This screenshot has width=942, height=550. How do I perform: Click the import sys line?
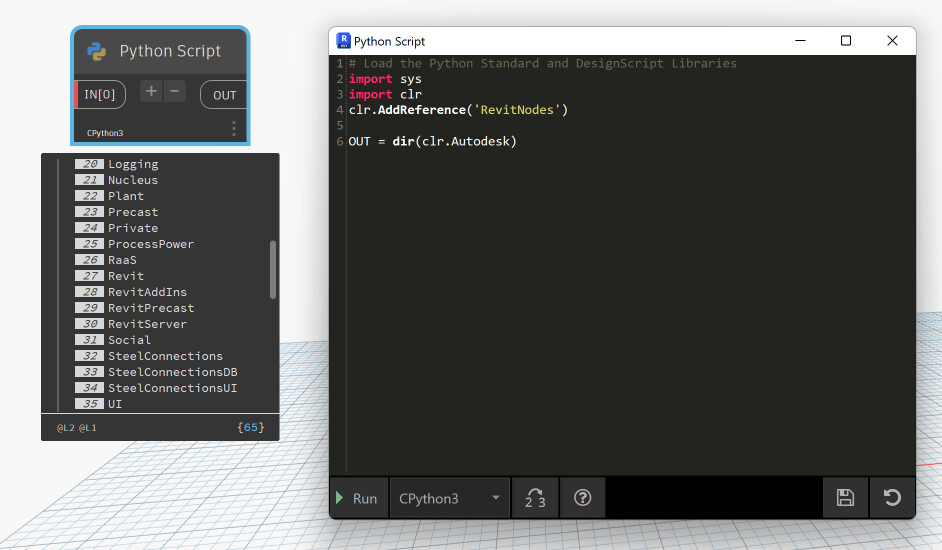[x=385, y=79]
